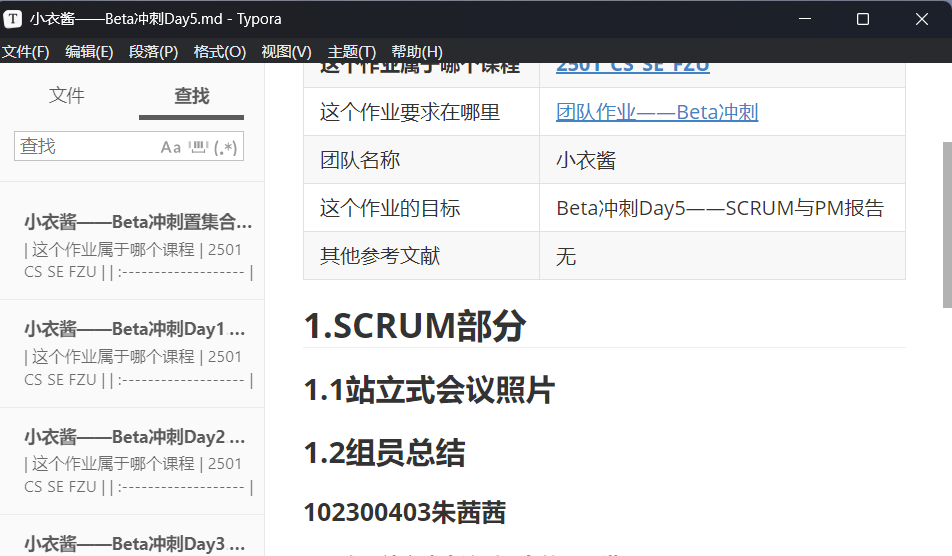Click cell Beta冲刺Day5——SCRUM与PM报告
This screenshot has height=556, width=952.
722,208
